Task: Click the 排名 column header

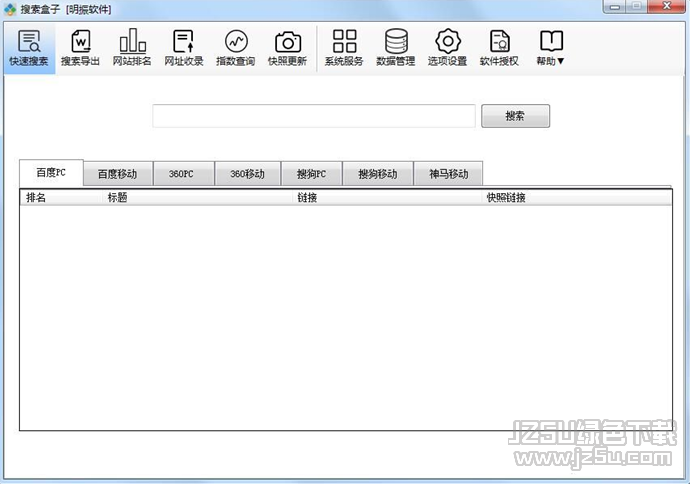Action: (61, 198)
